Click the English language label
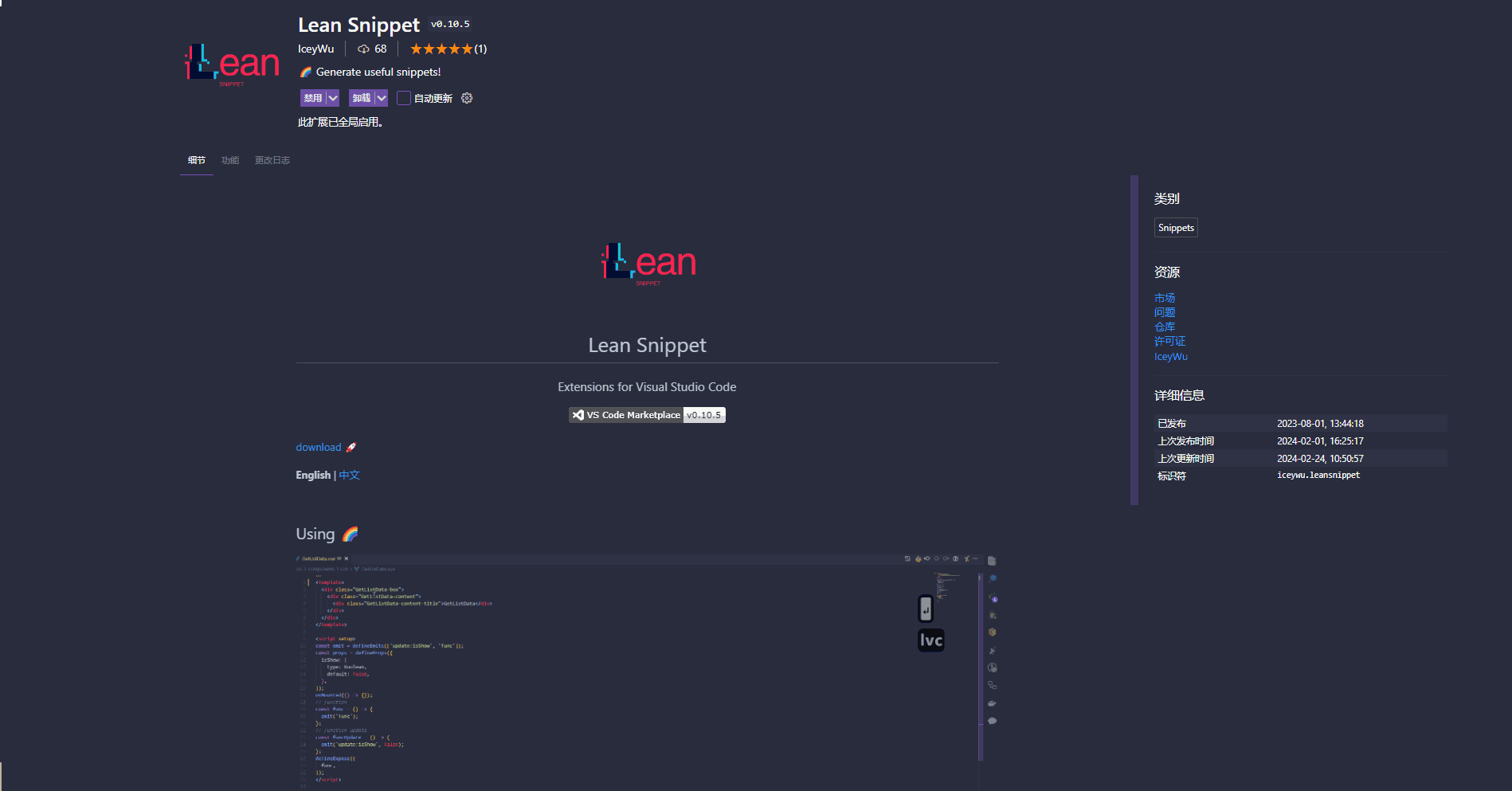This screenshot has height=791, width=1512. click(x=313, y=476)
